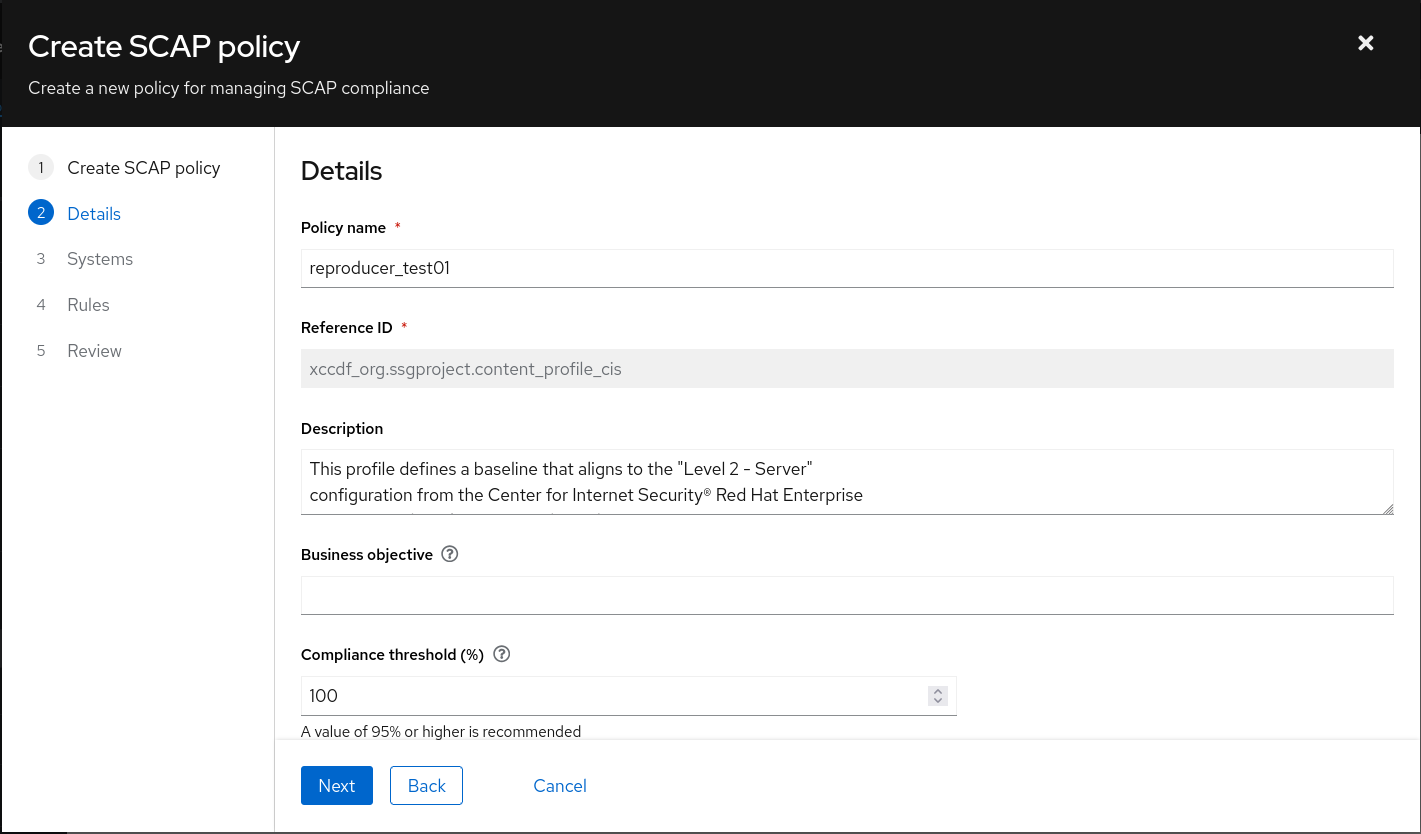Click the disabled Reference ID field
Viewport: 1421px width, 834px height.
(846, 369)
